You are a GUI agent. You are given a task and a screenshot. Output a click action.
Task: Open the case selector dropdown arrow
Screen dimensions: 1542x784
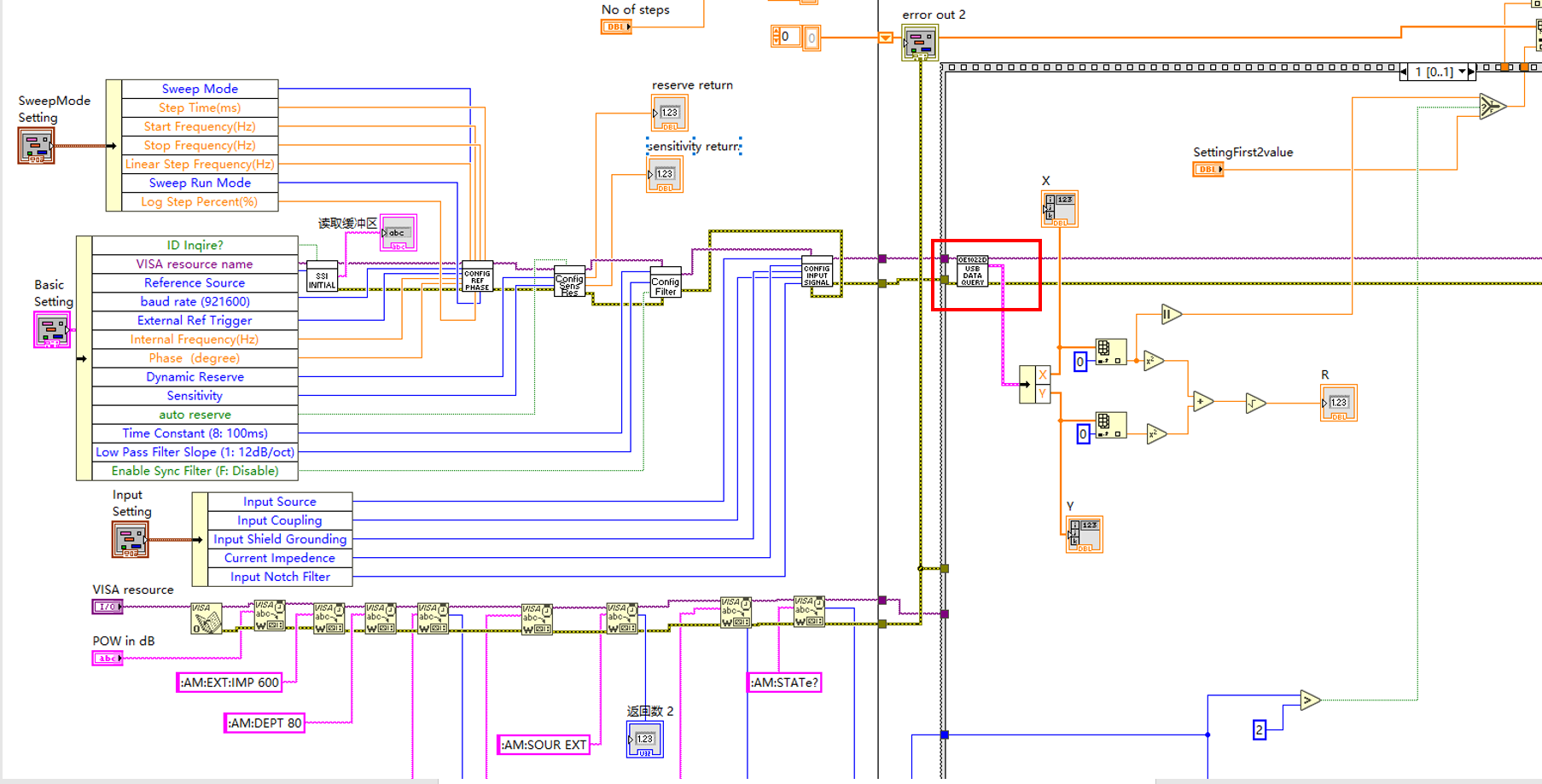1462,72
